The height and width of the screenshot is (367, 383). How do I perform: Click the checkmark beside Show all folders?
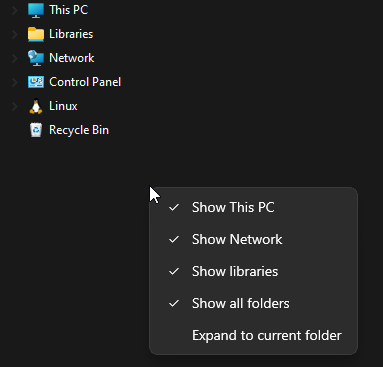point(174,303)
